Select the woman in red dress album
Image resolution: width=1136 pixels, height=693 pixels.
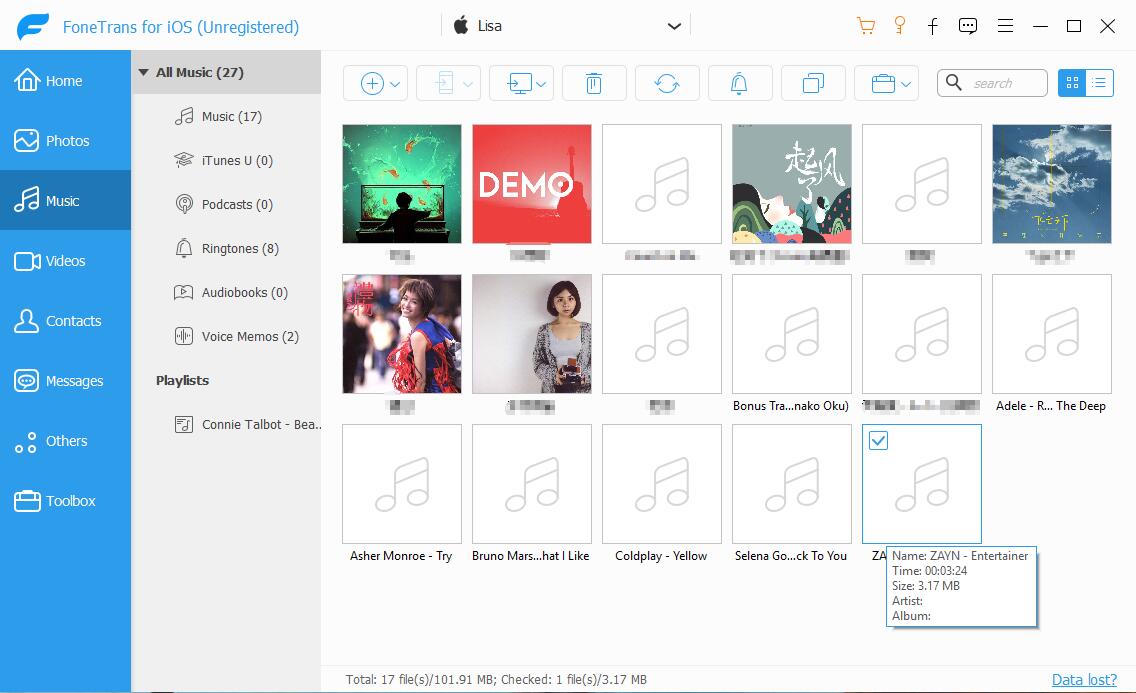[401, 334]
